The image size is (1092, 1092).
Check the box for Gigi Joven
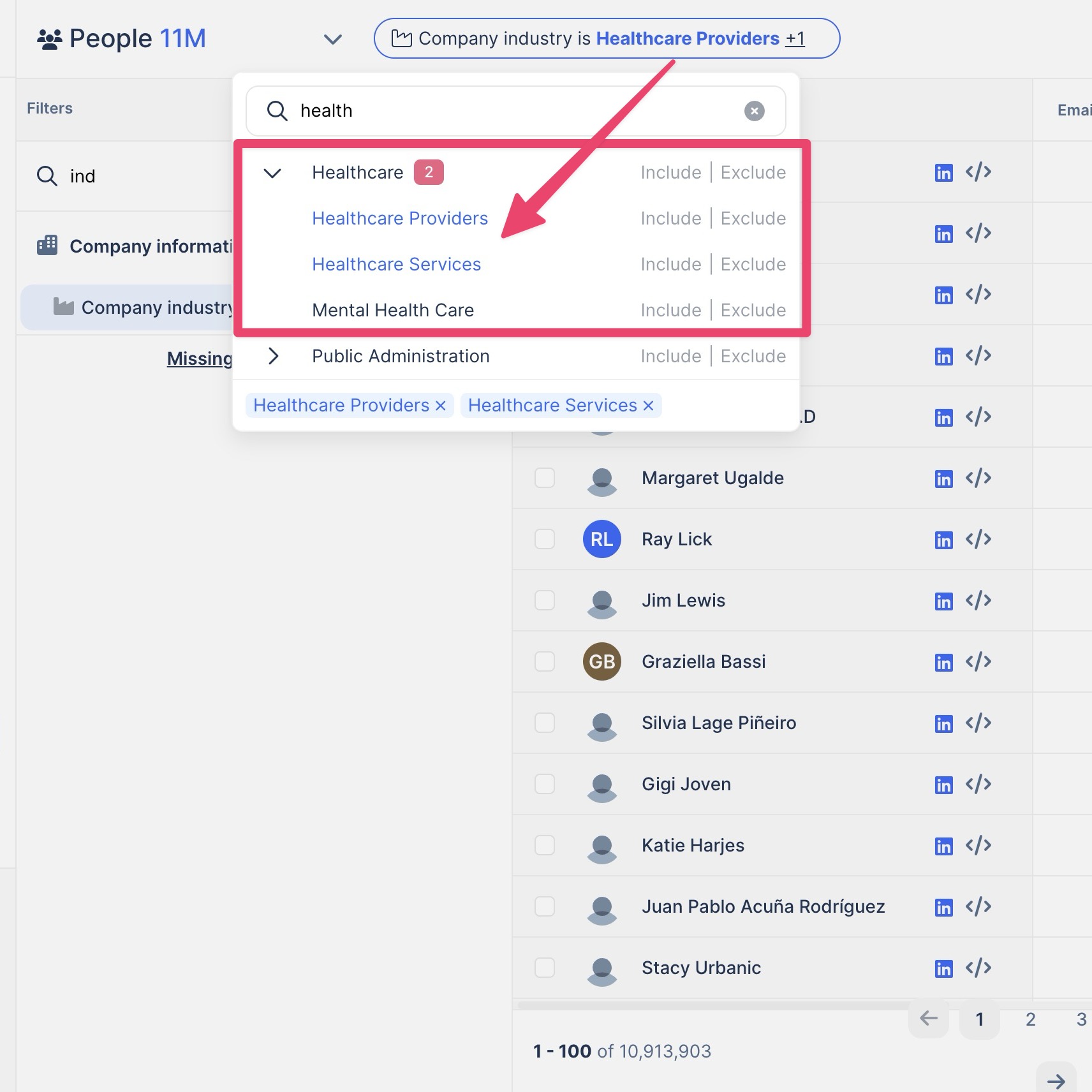pyautogui.click(x=544, y=784)
